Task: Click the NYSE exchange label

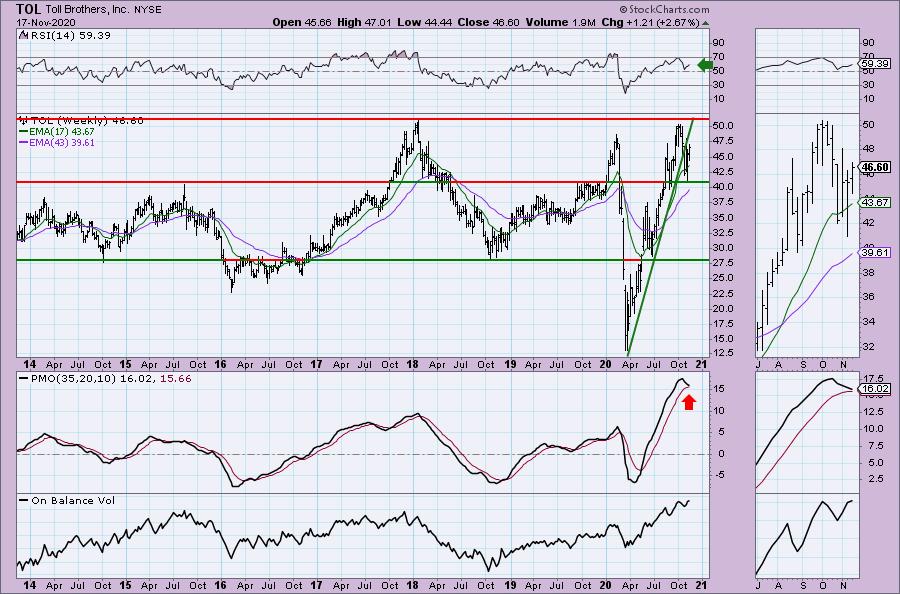Action: 148,10
